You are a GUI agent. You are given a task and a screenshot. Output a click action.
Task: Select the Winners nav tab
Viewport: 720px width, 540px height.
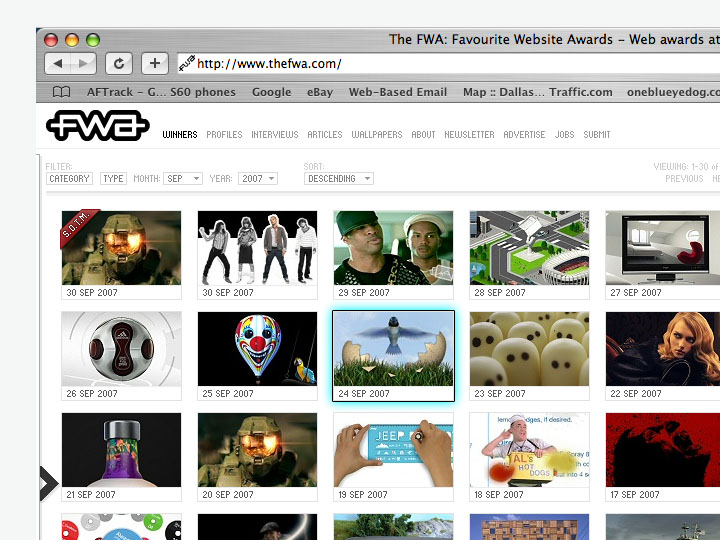click(180, 135)
